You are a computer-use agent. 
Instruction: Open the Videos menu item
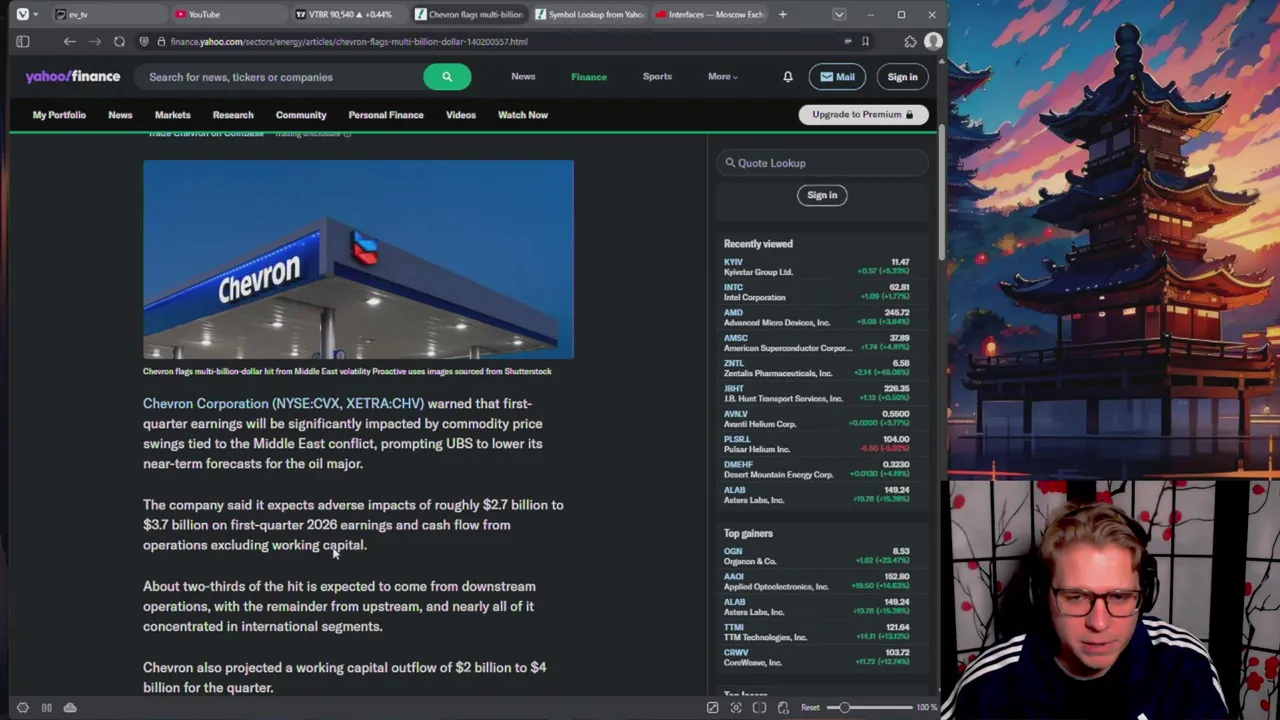point(461,115)
